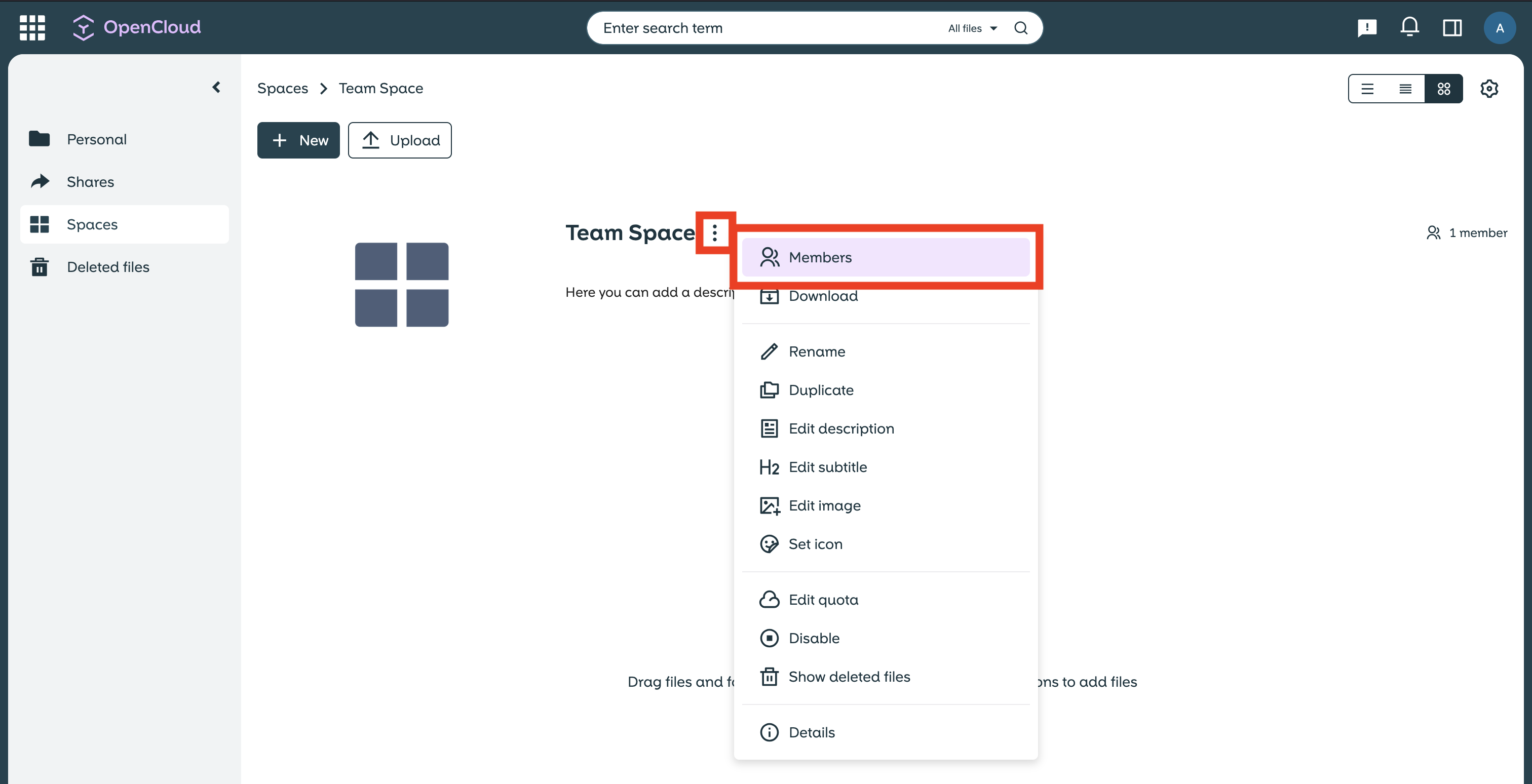Open view options gear icon
The image size is (1532, 784).
[x=1488, y=89]
